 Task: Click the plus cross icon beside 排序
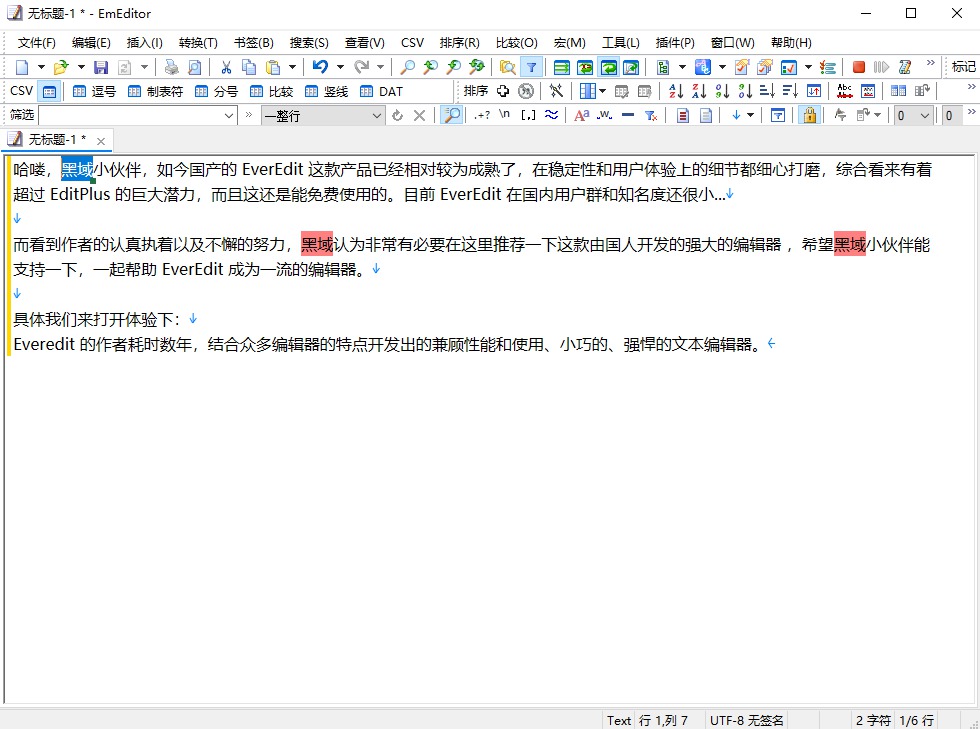[x=502, y=91]
